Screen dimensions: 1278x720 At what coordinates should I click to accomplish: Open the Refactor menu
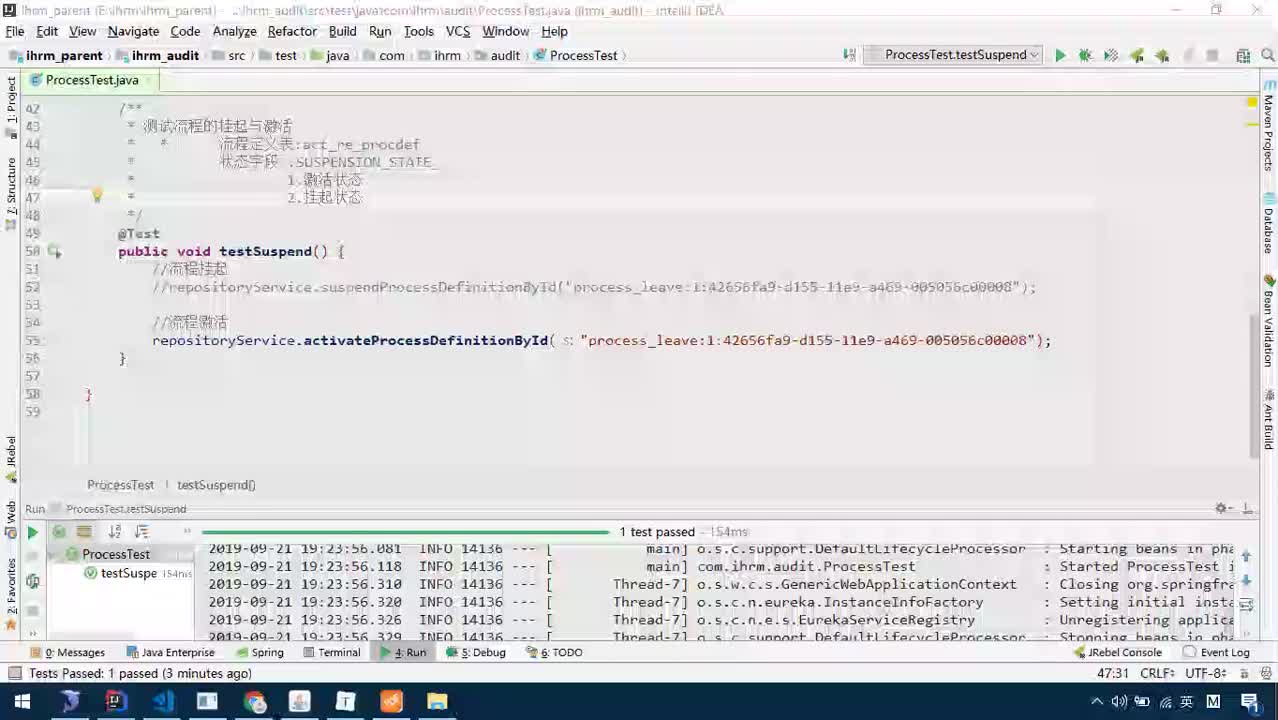pos(292,31)
